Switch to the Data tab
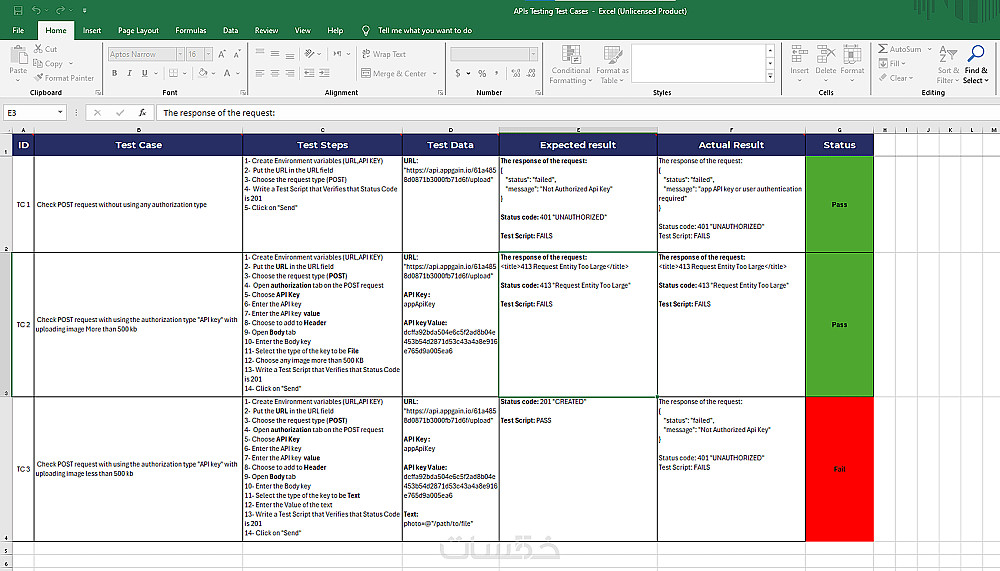 (x=230, y=30)
